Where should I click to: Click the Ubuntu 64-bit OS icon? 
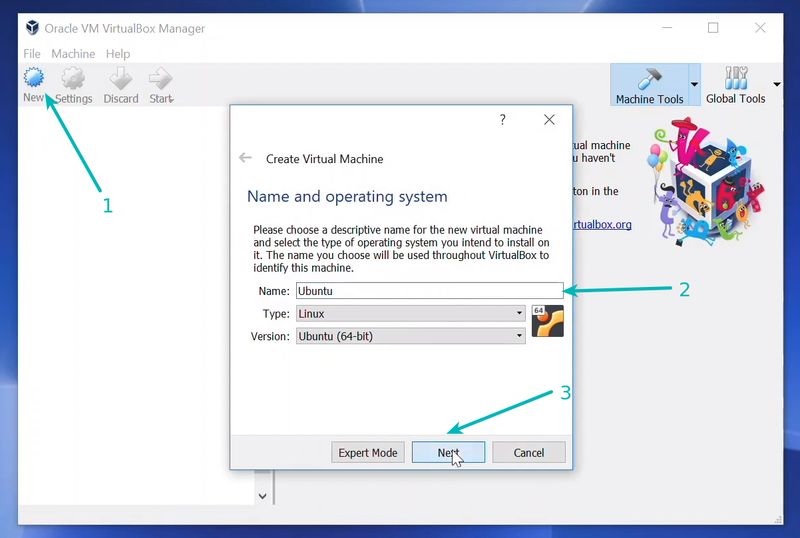point(547,321)
